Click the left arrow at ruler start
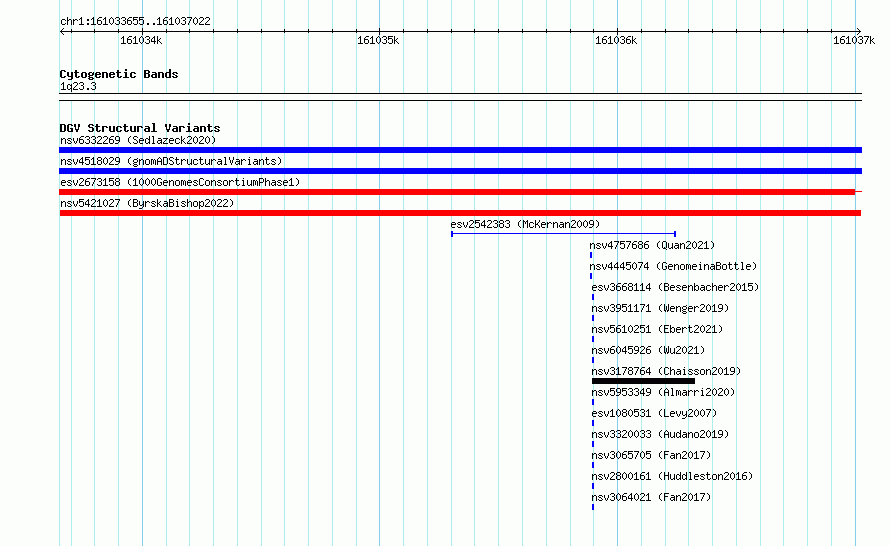 pyautogui.click(x=62, y=31)
